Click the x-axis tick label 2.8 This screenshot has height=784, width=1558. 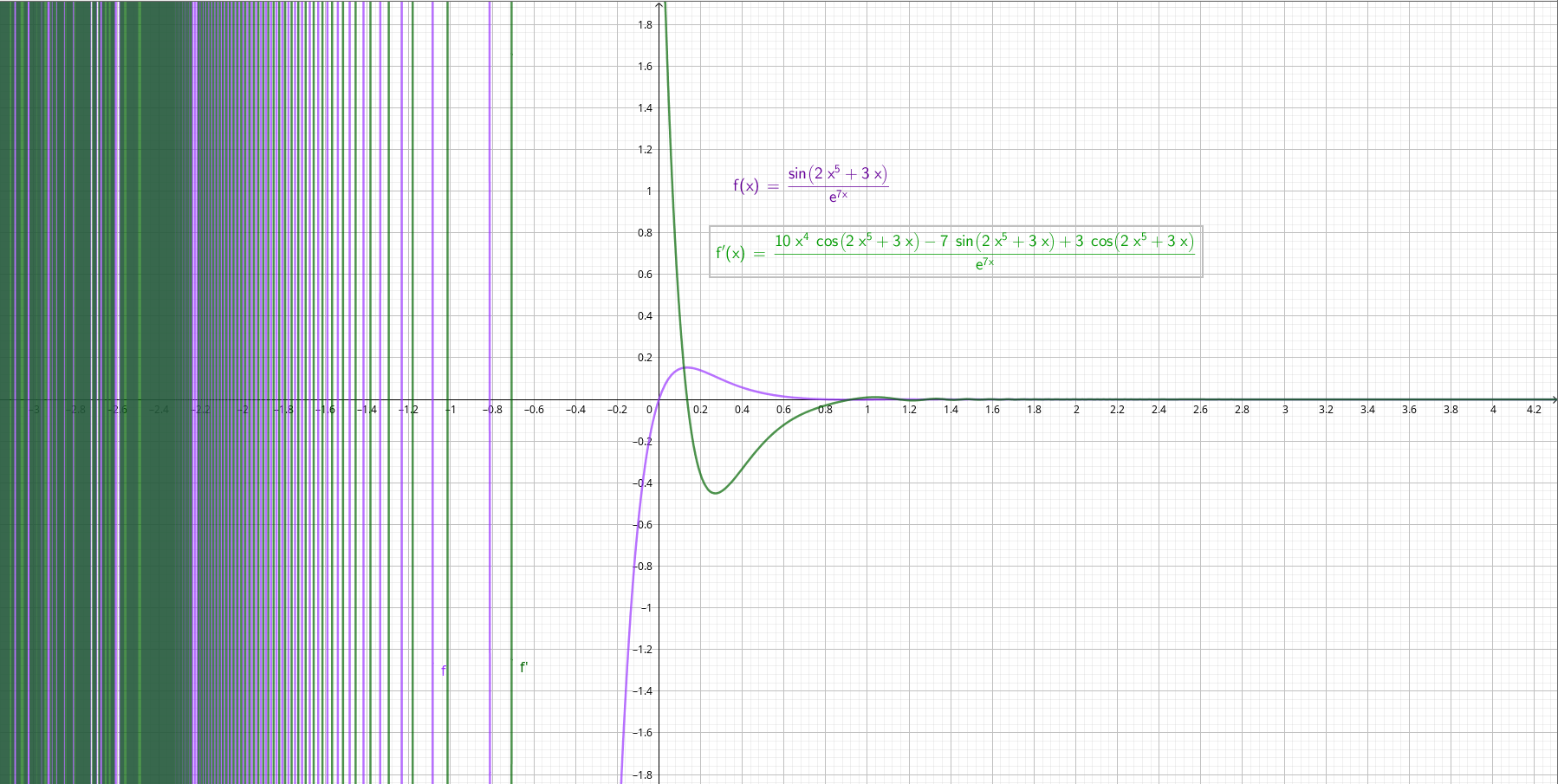(x=1242, y=410)
